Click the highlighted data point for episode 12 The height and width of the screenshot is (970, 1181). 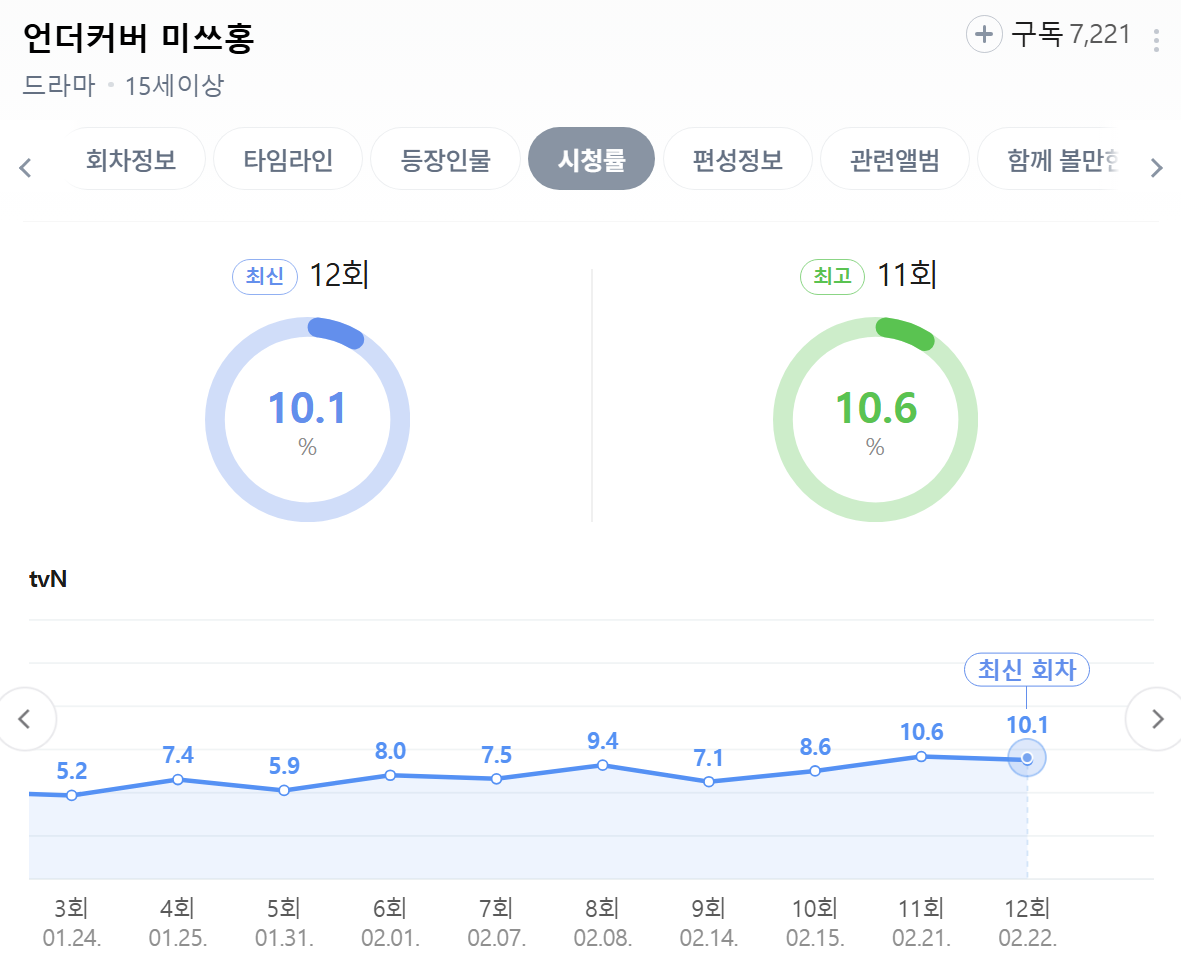[1027, 758]
